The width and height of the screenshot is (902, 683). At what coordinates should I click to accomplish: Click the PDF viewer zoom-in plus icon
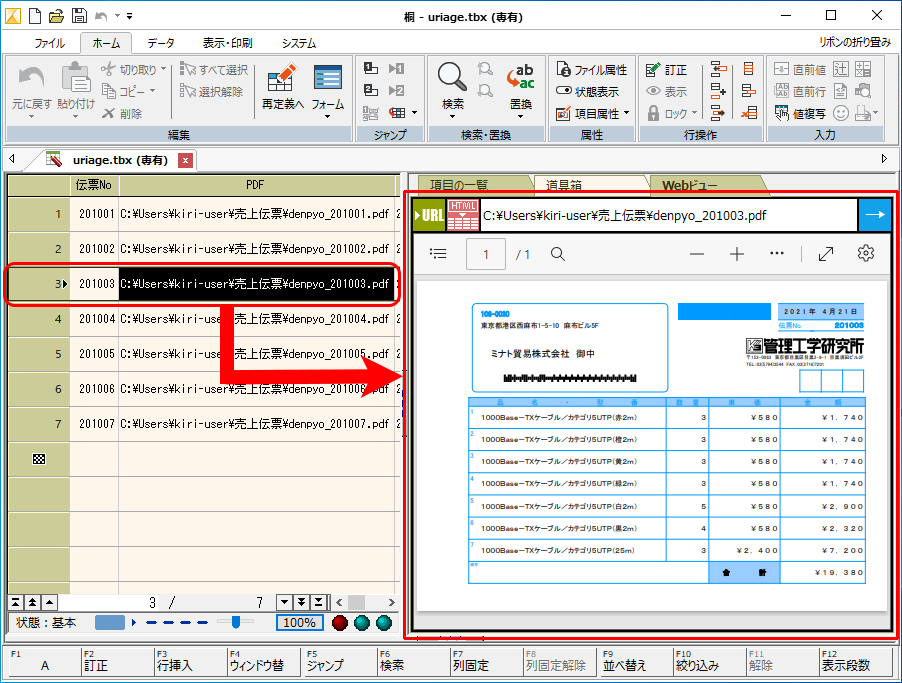(737, 254)
